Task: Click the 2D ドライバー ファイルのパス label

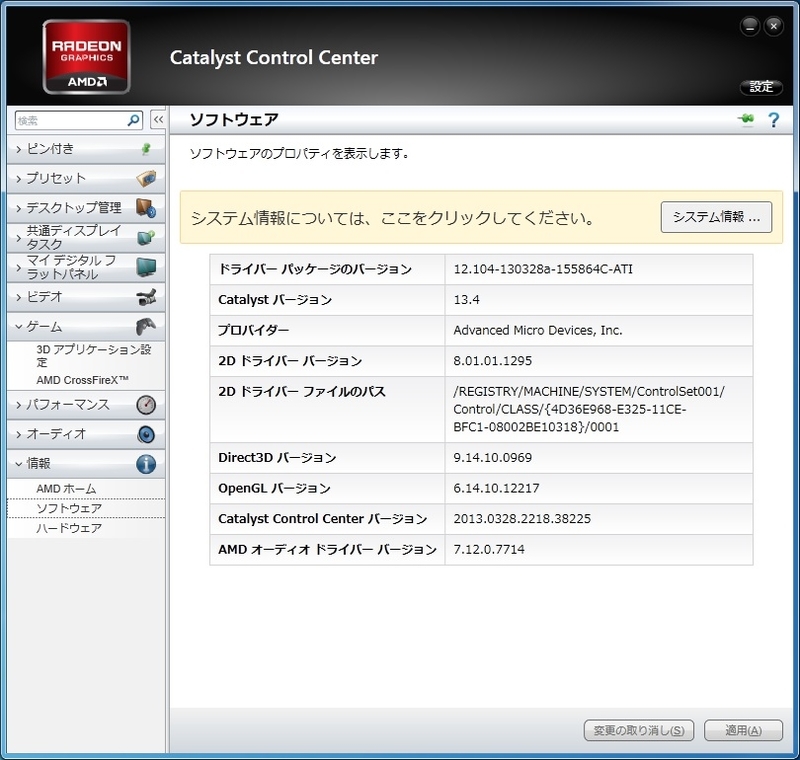Action: click(x=302, y=391)
